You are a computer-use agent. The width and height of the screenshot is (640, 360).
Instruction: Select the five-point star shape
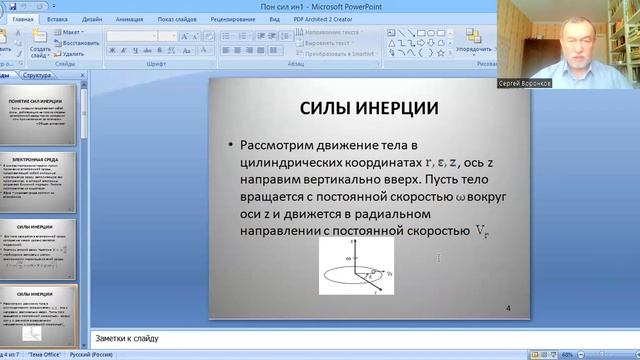(x=441, y=53)
